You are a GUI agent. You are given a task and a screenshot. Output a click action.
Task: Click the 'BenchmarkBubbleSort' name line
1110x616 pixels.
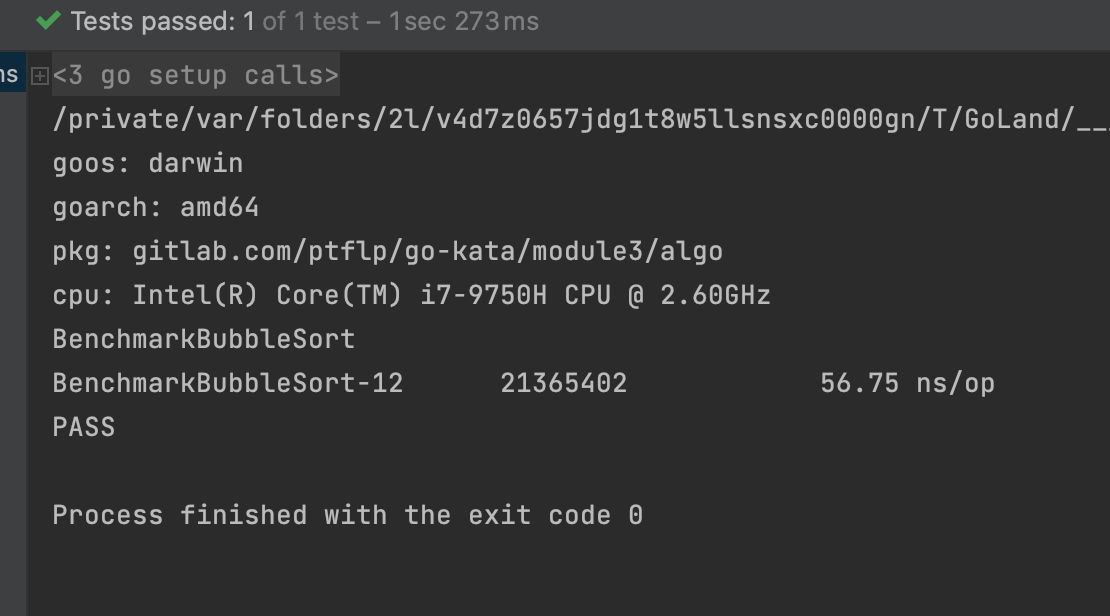pos(203,339)
